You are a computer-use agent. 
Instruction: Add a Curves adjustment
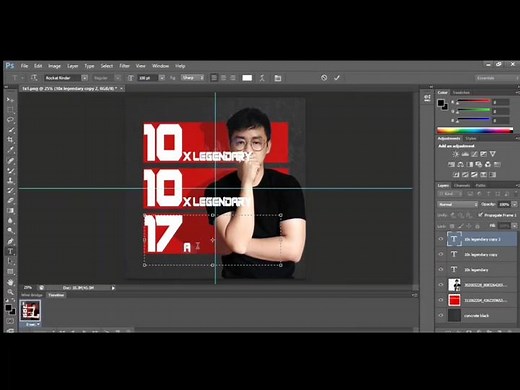[x=474, y=154]
